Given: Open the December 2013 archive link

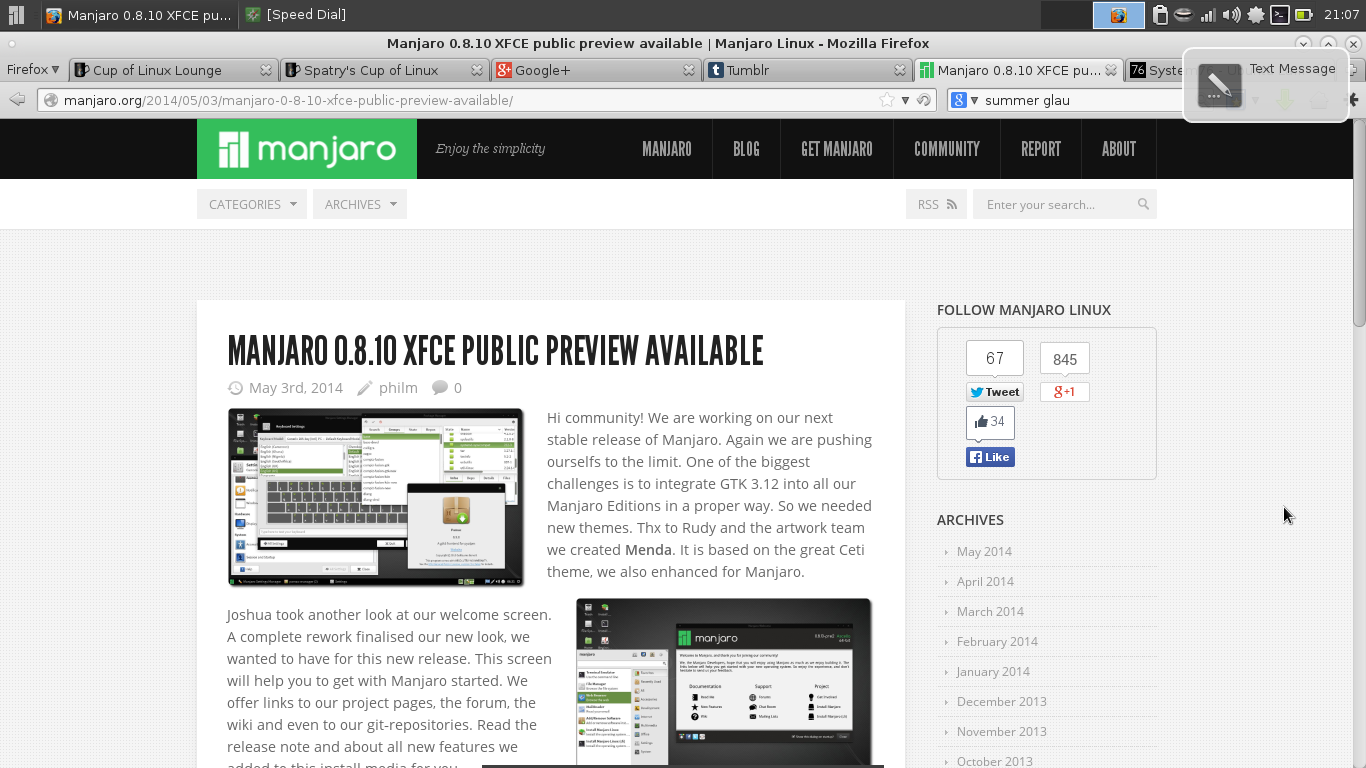Looking at the screenshot, I should [x=1001, y=701].
